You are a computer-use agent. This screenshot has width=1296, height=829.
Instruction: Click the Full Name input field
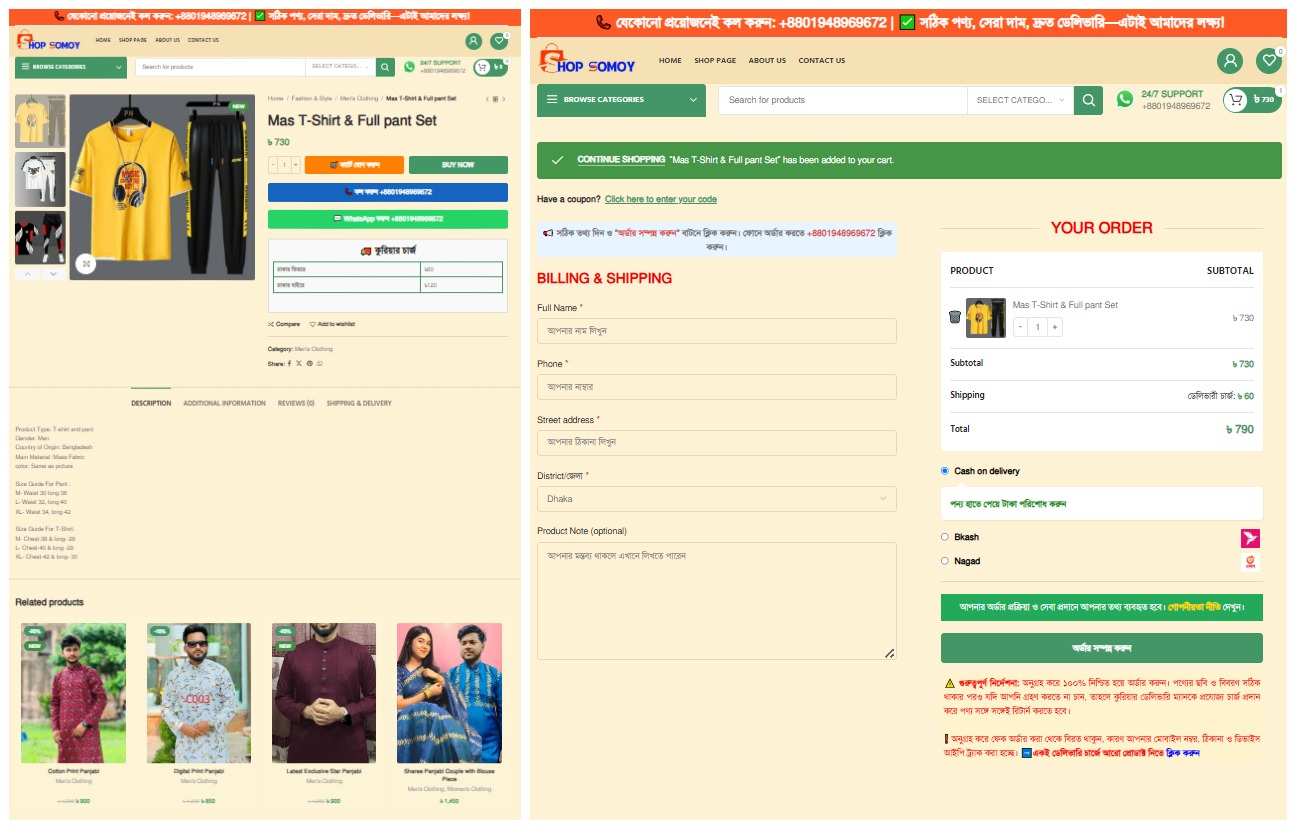[716, 331]
